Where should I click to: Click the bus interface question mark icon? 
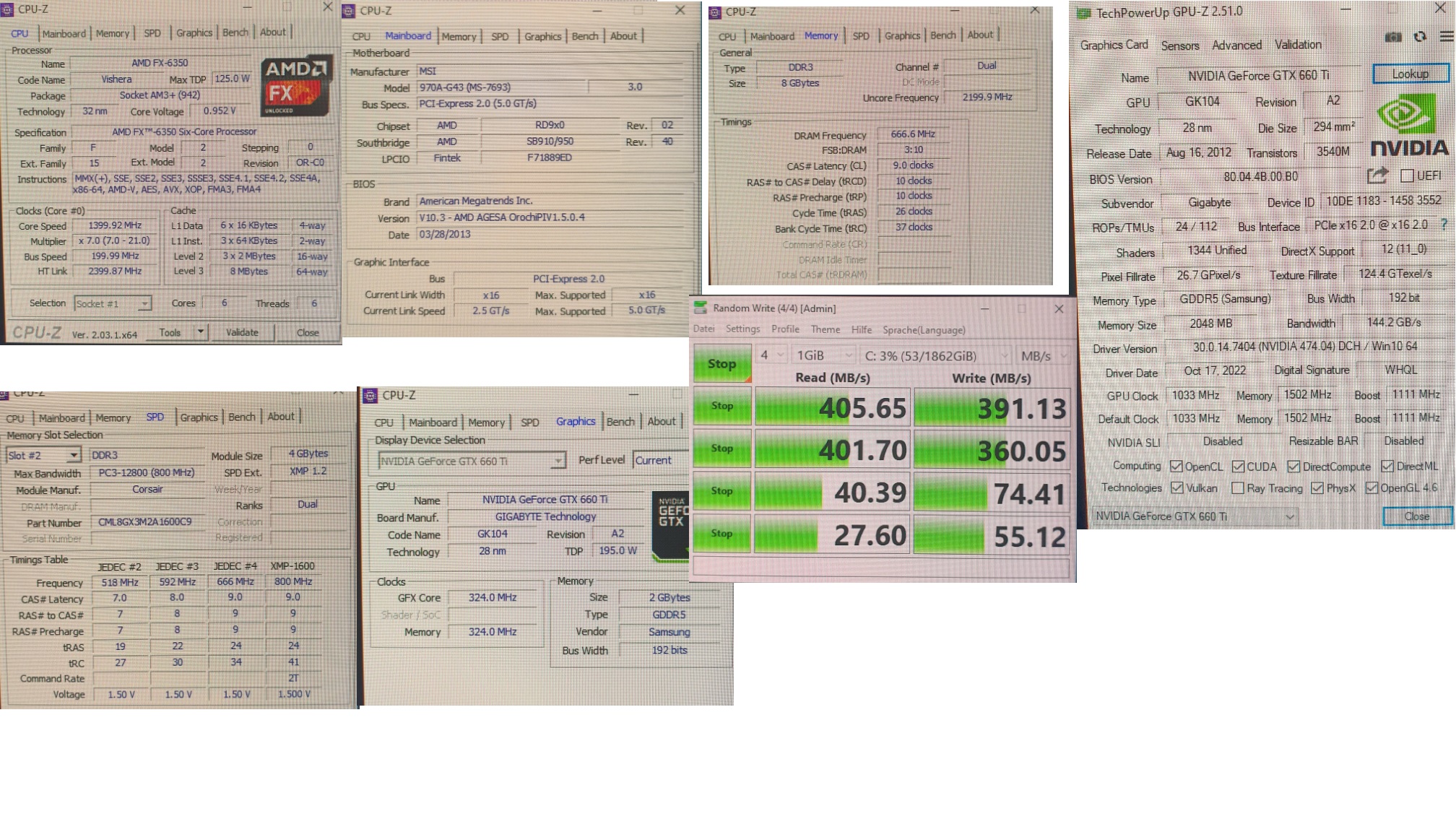point(1444,225)
